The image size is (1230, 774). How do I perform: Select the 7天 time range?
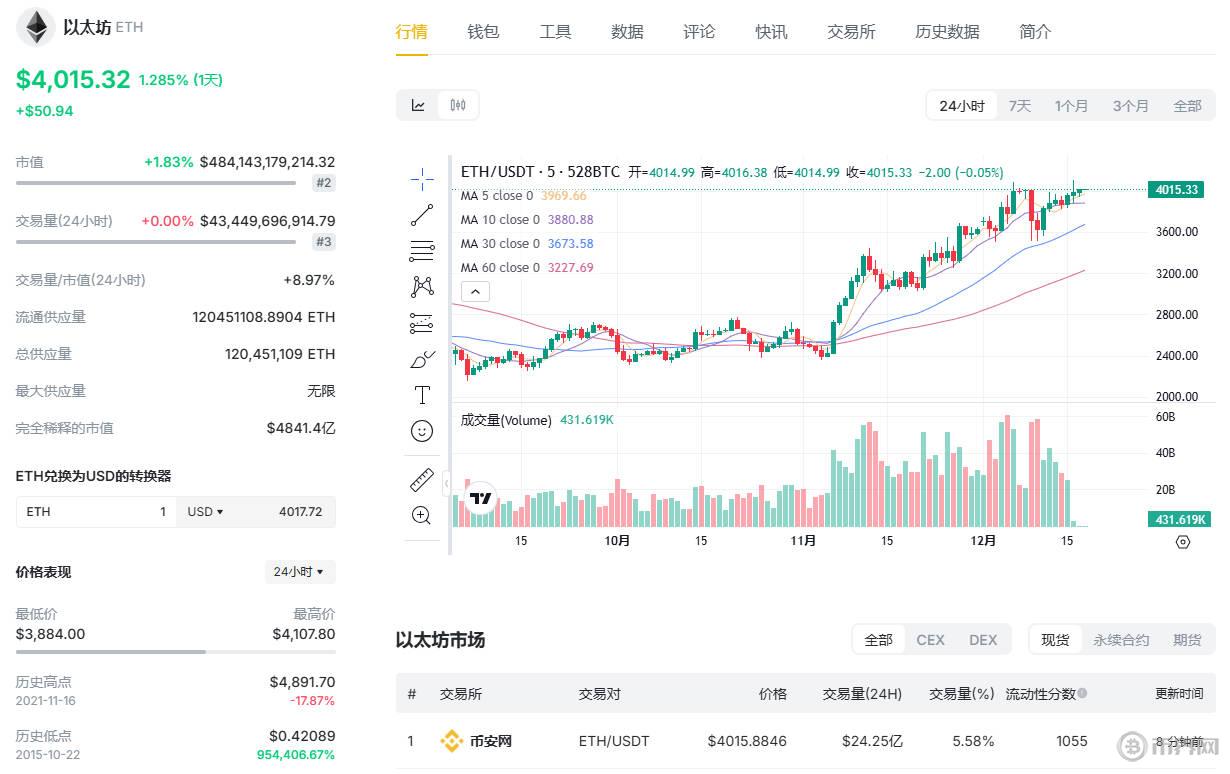1019,105
